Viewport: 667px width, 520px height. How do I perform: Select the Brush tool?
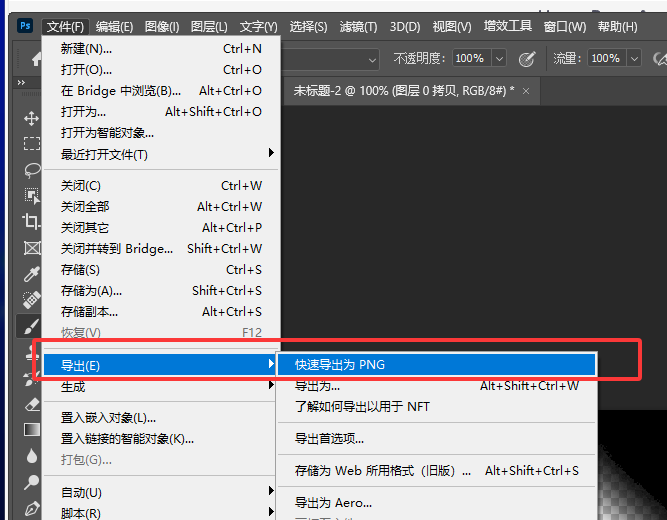tap(31, 326)
